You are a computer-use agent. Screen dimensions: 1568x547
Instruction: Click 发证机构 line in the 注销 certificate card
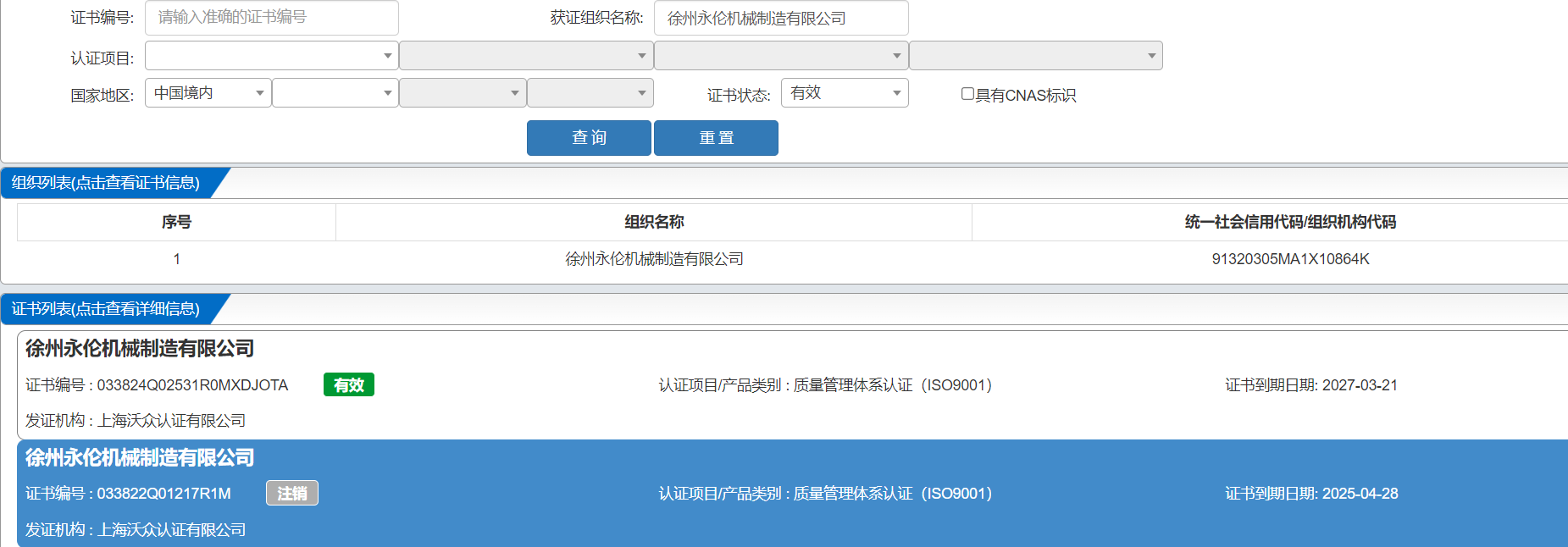pos(136,530)
